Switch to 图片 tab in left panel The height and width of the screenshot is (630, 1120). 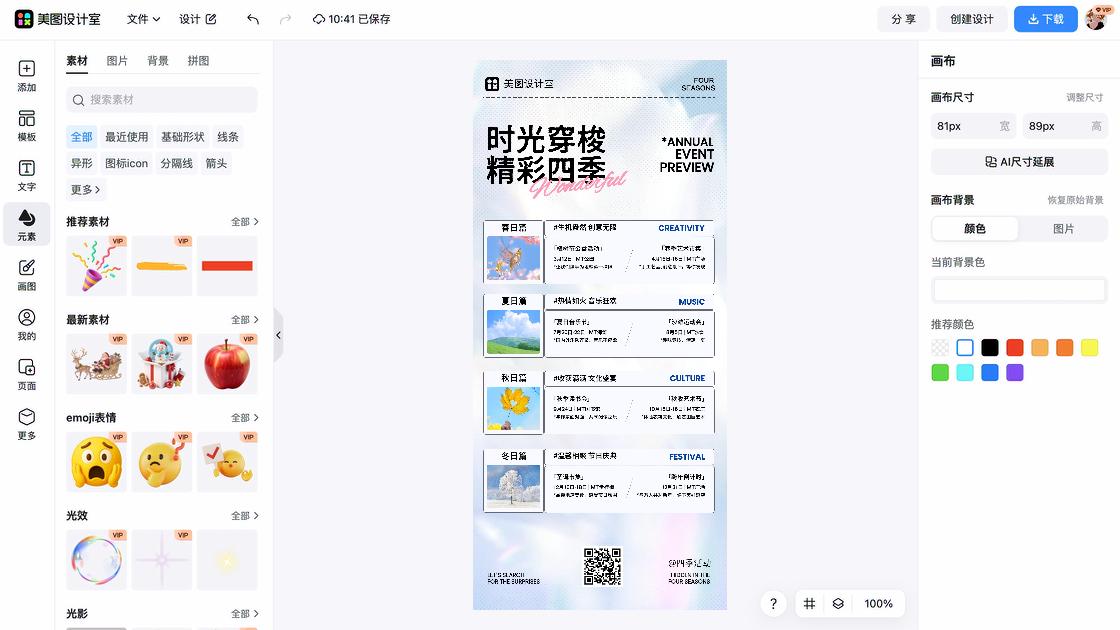pyautogui.click(x=117, y=61)
